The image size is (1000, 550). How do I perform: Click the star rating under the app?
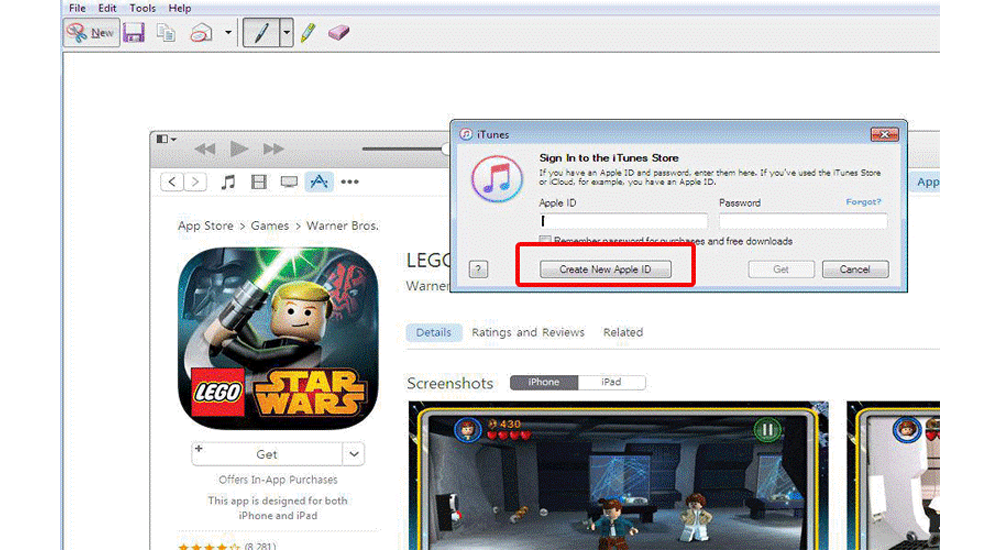(x=209, y=546)
